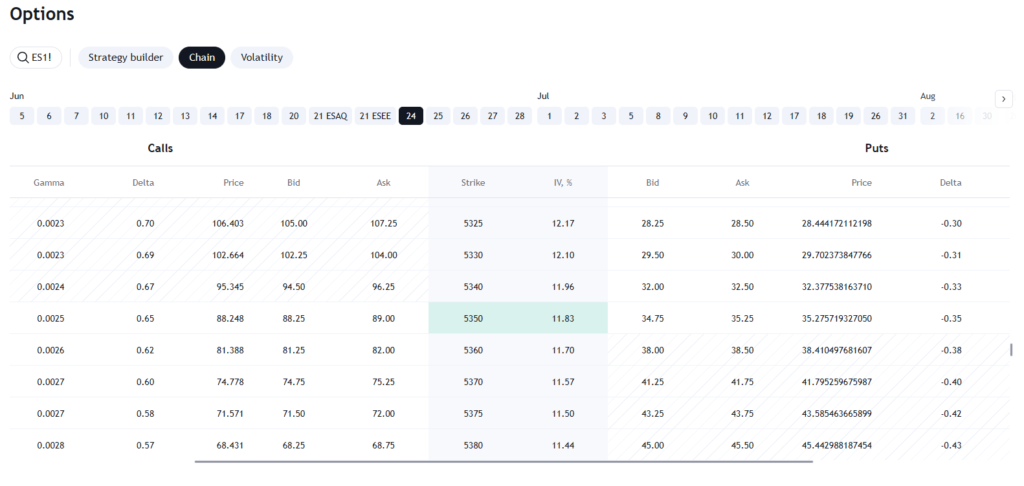This screenshot has width=1024, height=486.
Task: Click IV value 11.83
Action: (x=563, y=318)
